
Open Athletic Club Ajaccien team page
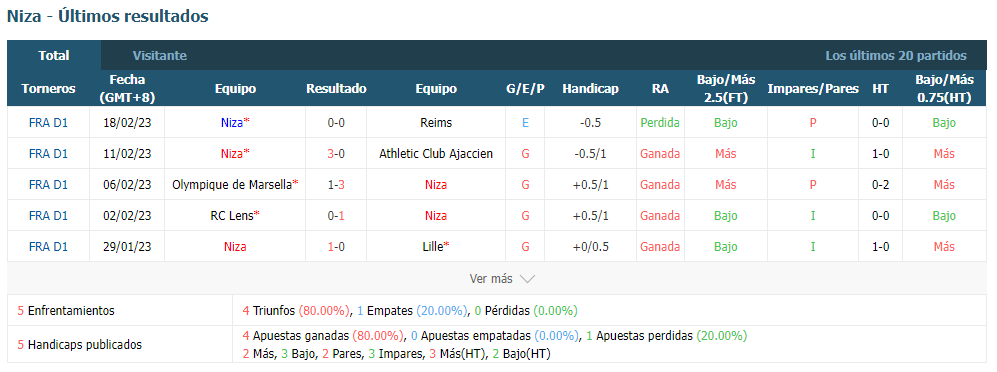coord(436,154)
